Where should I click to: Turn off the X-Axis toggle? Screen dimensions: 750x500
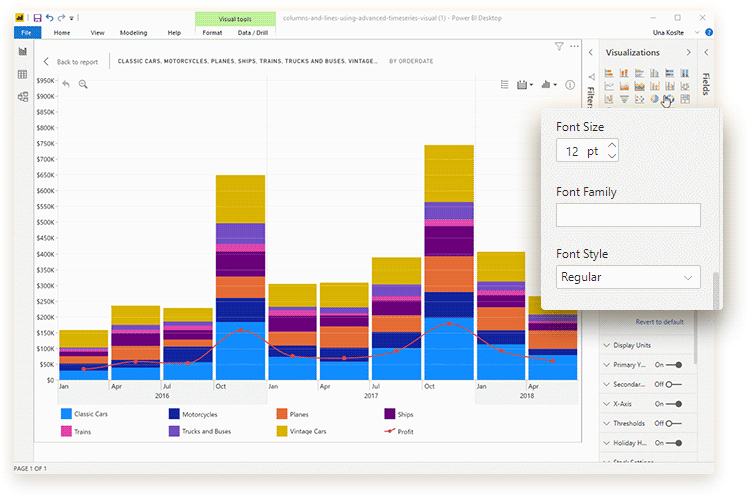point(673,404)
